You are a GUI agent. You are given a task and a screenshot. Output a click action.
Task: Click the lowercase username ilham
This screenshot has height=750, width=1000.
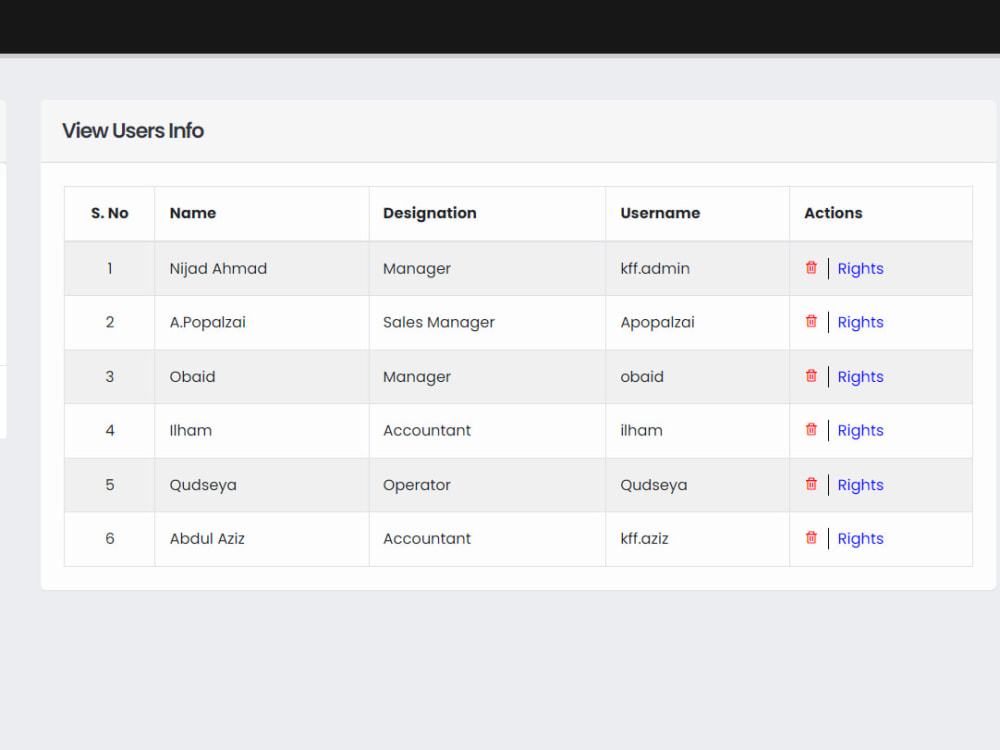coord(641,430)
